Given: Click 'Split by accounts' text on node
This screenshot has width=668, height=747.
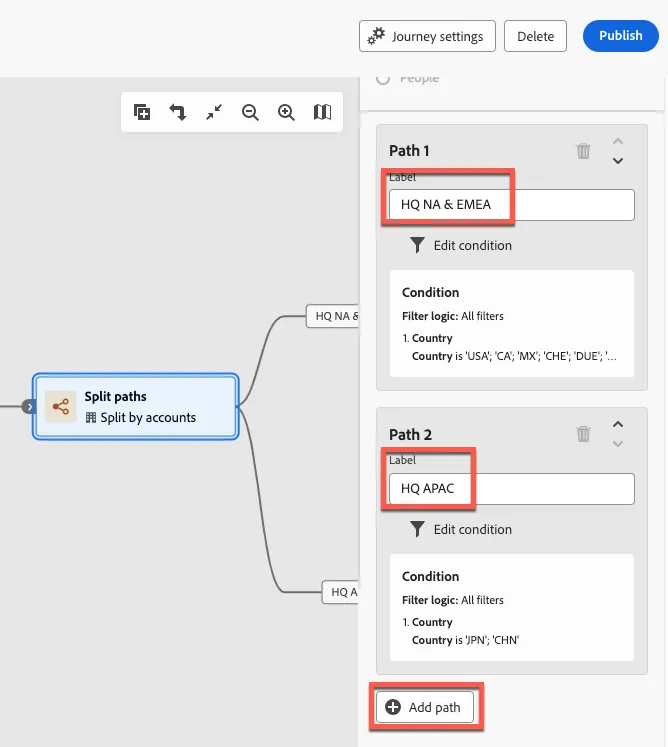Looking at the screenshot, I should [148, 418].
